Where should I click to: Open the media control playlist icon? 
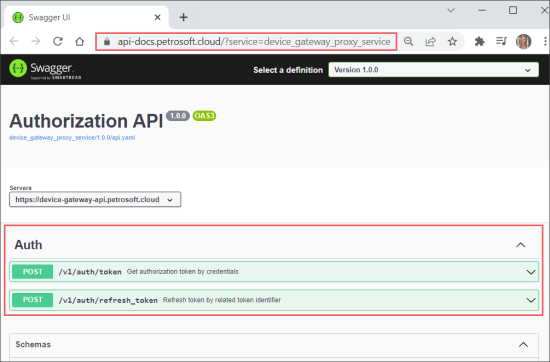[x=502, y=41]
